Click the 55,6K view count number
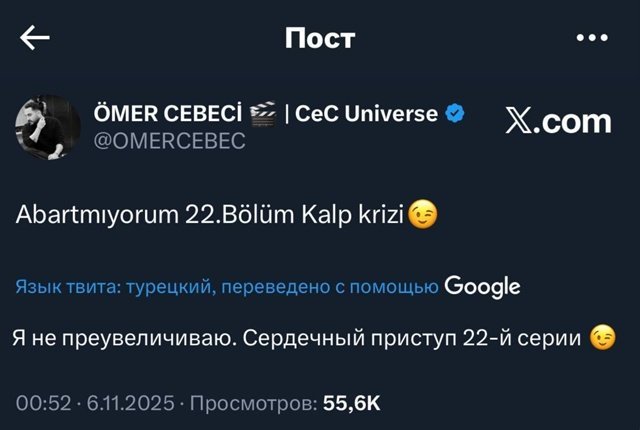640x430 pixels. tap(350, 402)
